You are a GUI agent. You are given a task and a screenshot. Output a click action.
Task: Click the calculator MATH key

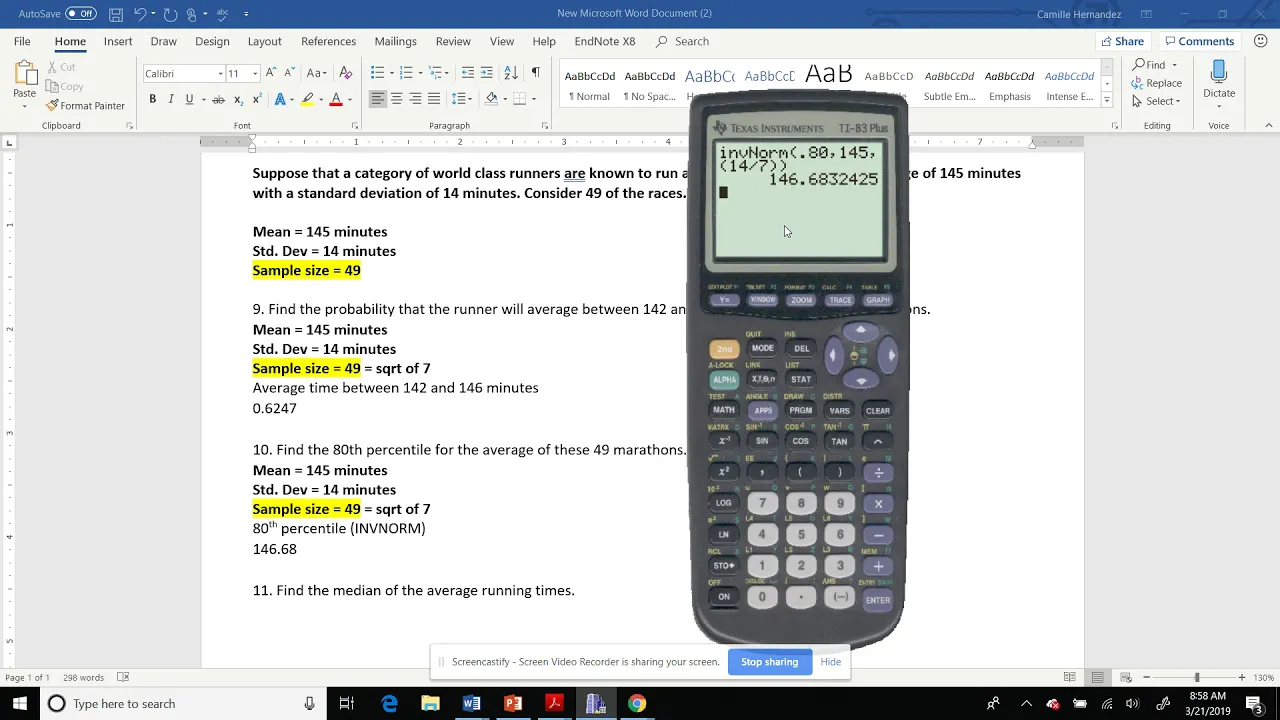click(x=724, y=411)
